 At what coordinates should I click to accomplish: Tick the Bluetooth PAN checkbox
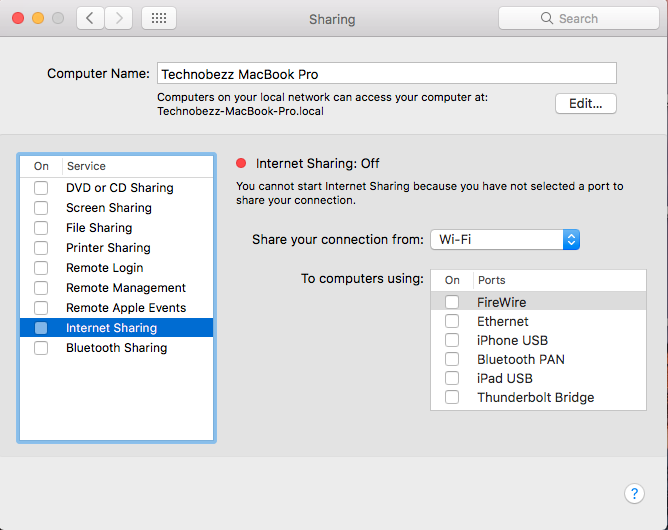[453, 359]
